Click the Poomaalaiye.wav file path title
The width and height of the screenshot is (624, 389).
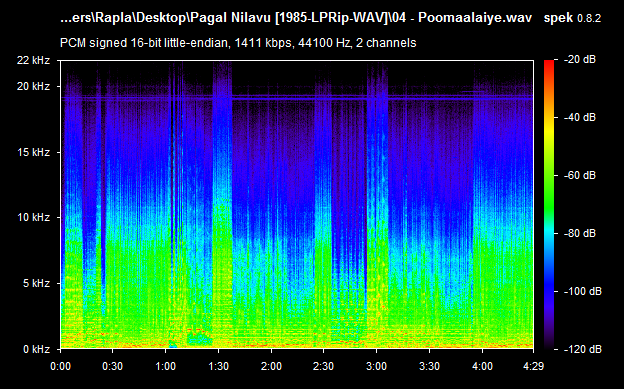[x=296, y=18]
